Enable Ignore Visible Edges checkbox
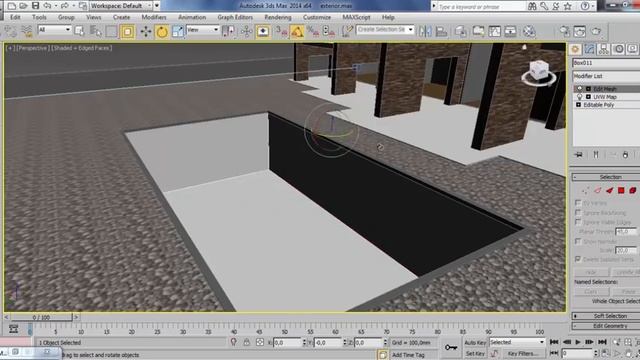This screenshot has height=360, width=640. [578, 222]
